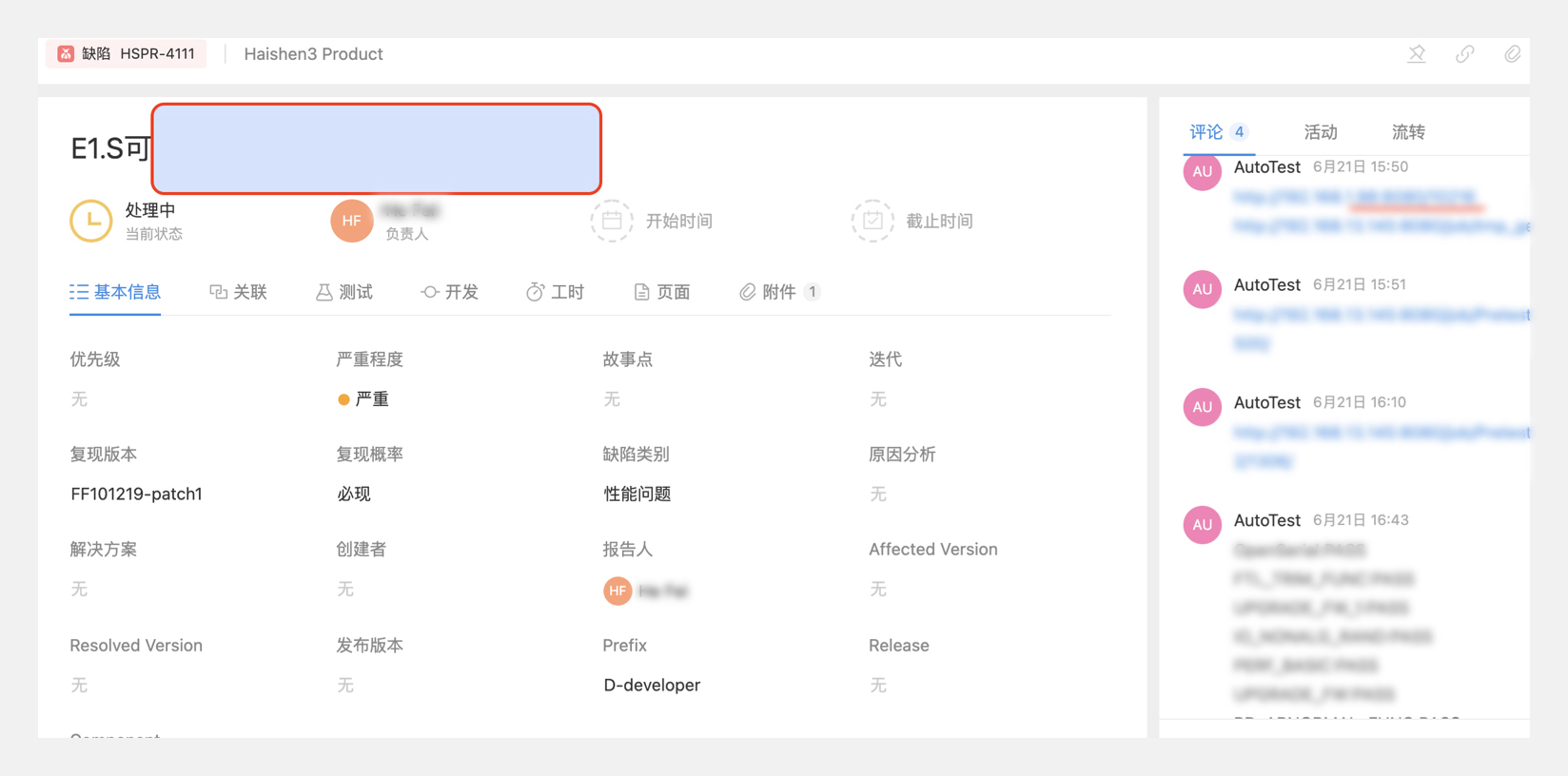Show the 流转 tab
The image size is (1568, 776).
pyautogui.click(x=1408, y=132)
